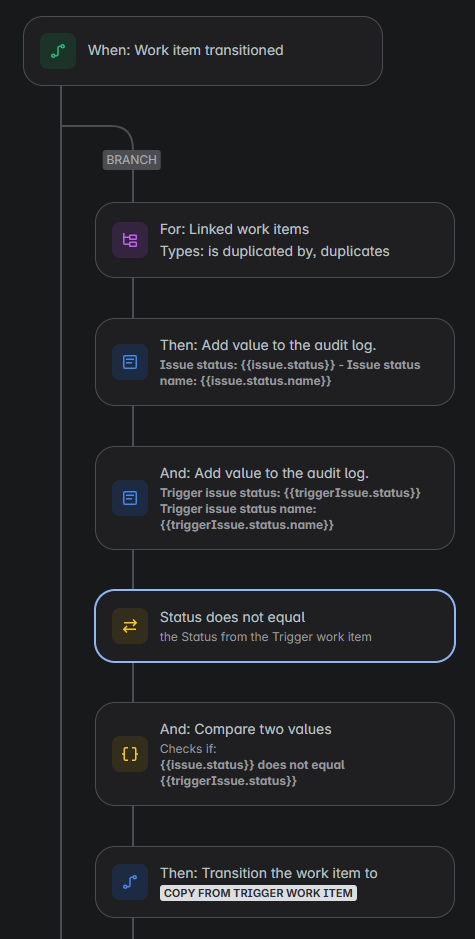Open the When: Work item transitioned trigger
This screenshot has width=475, height=939.
(x=203, y=51)
